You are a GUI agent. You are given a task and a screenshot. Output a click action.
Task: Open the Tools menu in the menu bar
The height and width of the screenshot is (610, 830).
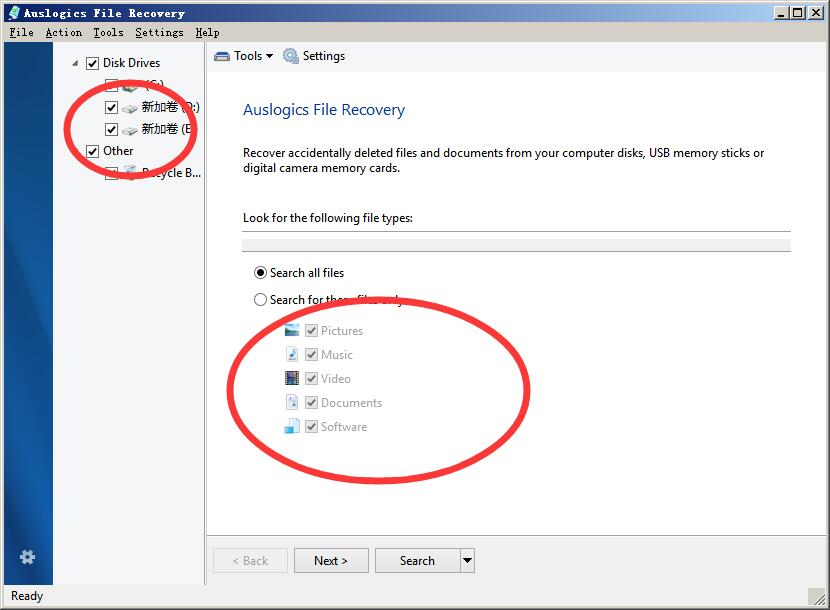pos(109,32)
